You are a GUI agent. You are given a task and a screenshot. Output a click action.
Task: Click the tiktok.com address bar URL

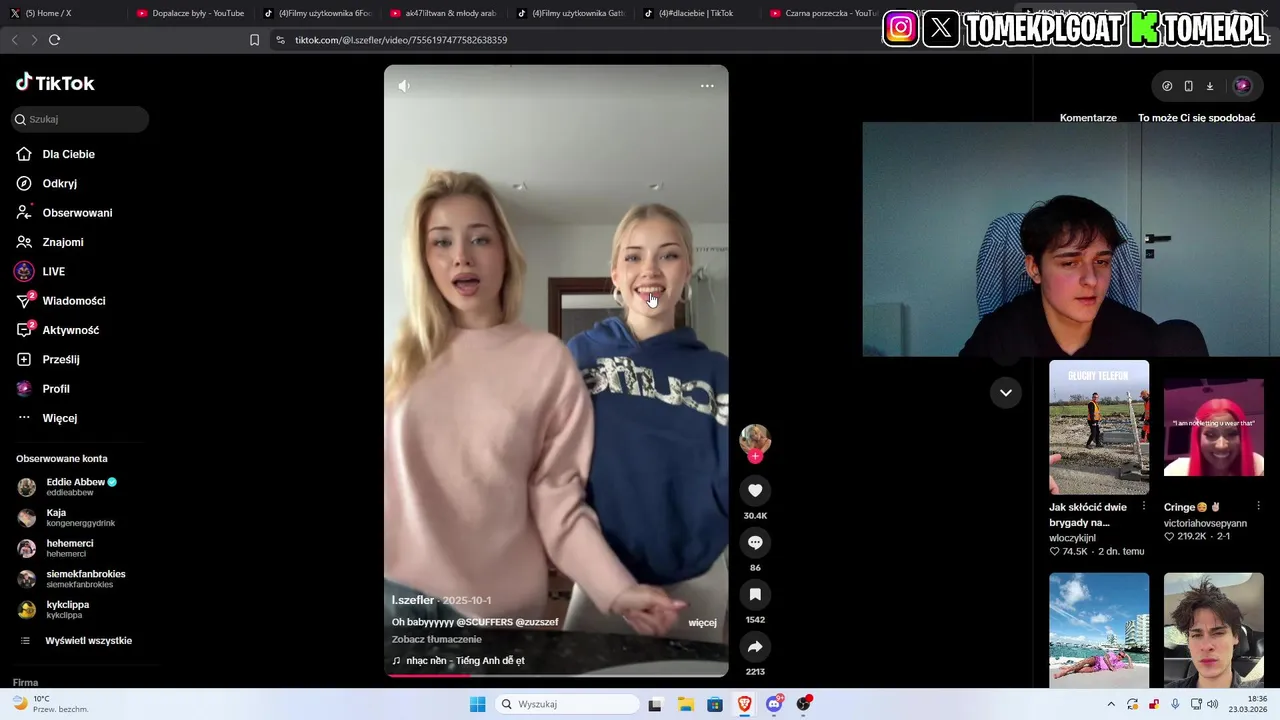[401, 40]
